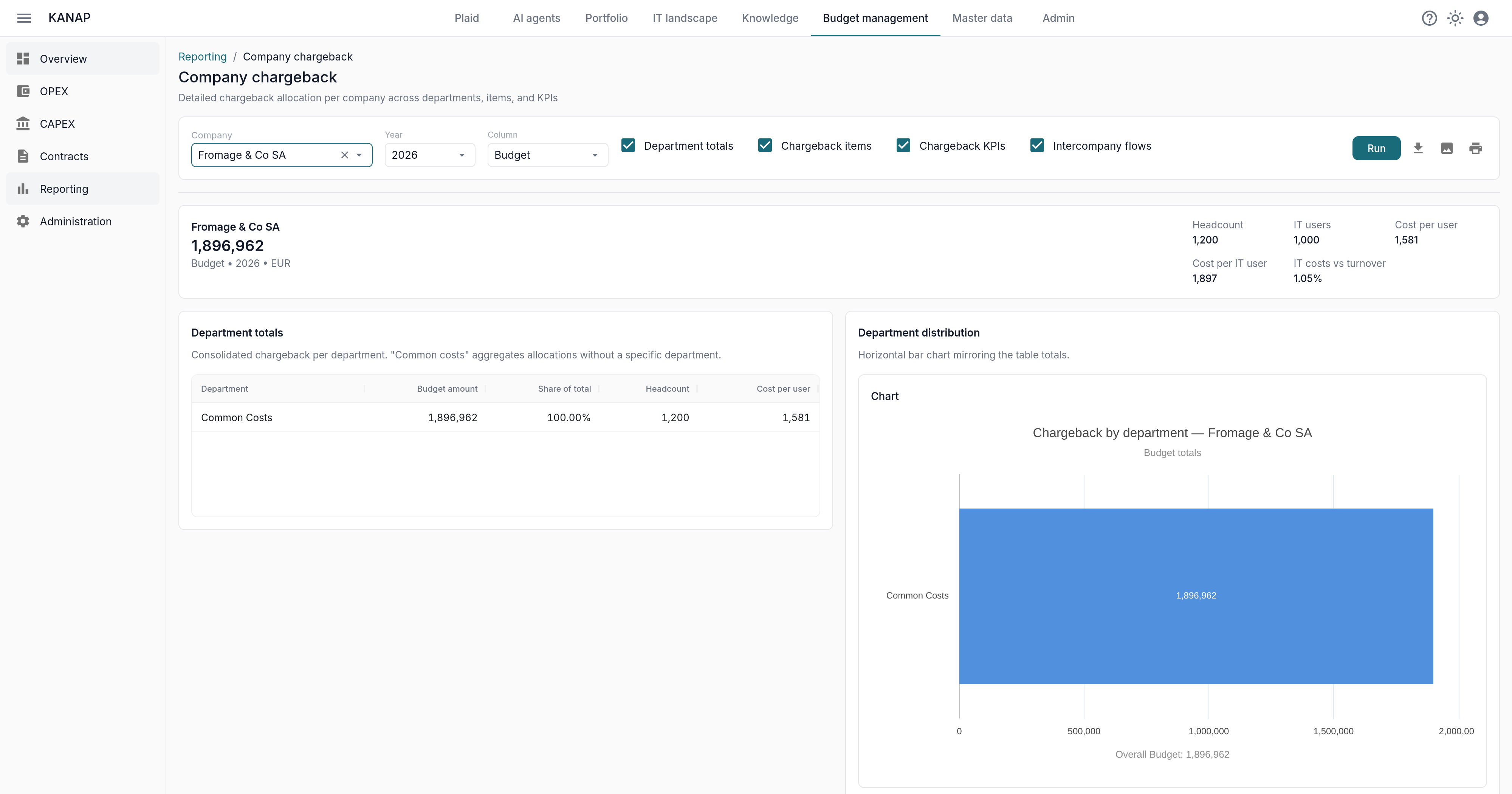This screenshot has height=794, width=1512.
Task: Click the Overview dashboard sidebar icon
Action: pyautogui.click(x=23, y=59)
